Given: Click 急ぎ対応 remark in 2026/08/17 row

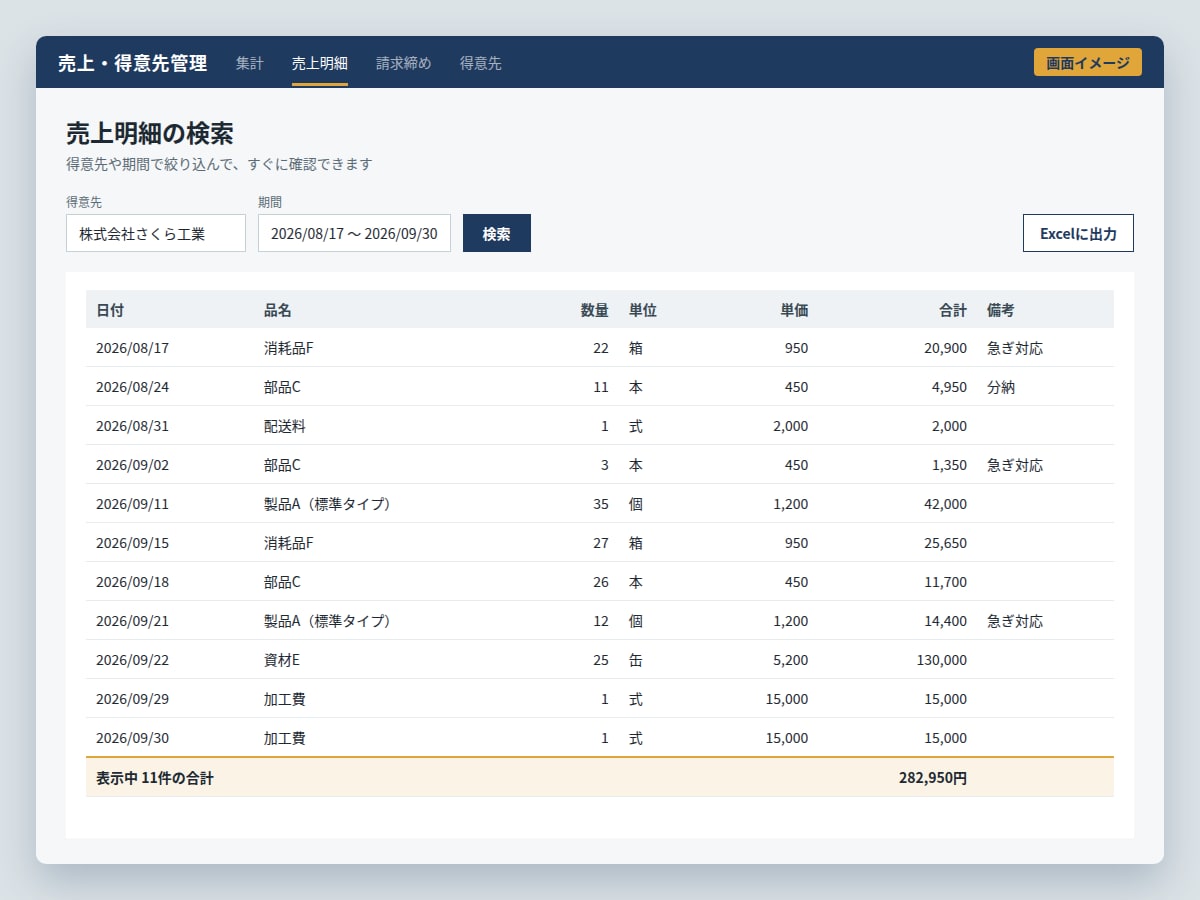Looking at the screenshot, I should click(1015, 348).
